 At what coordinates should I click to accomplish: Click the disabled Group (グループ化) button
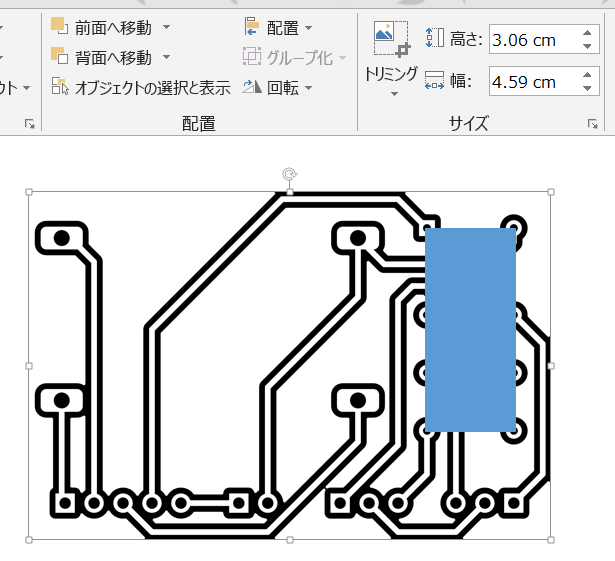294,57
